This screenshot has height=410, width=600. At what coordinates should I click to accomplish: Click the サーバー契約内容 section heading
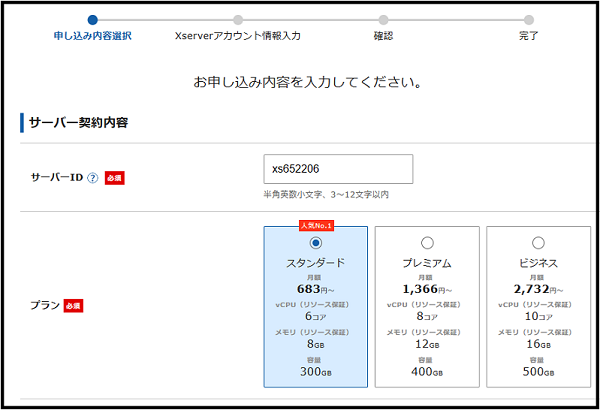pyautogui.click(x=78, y=123)
